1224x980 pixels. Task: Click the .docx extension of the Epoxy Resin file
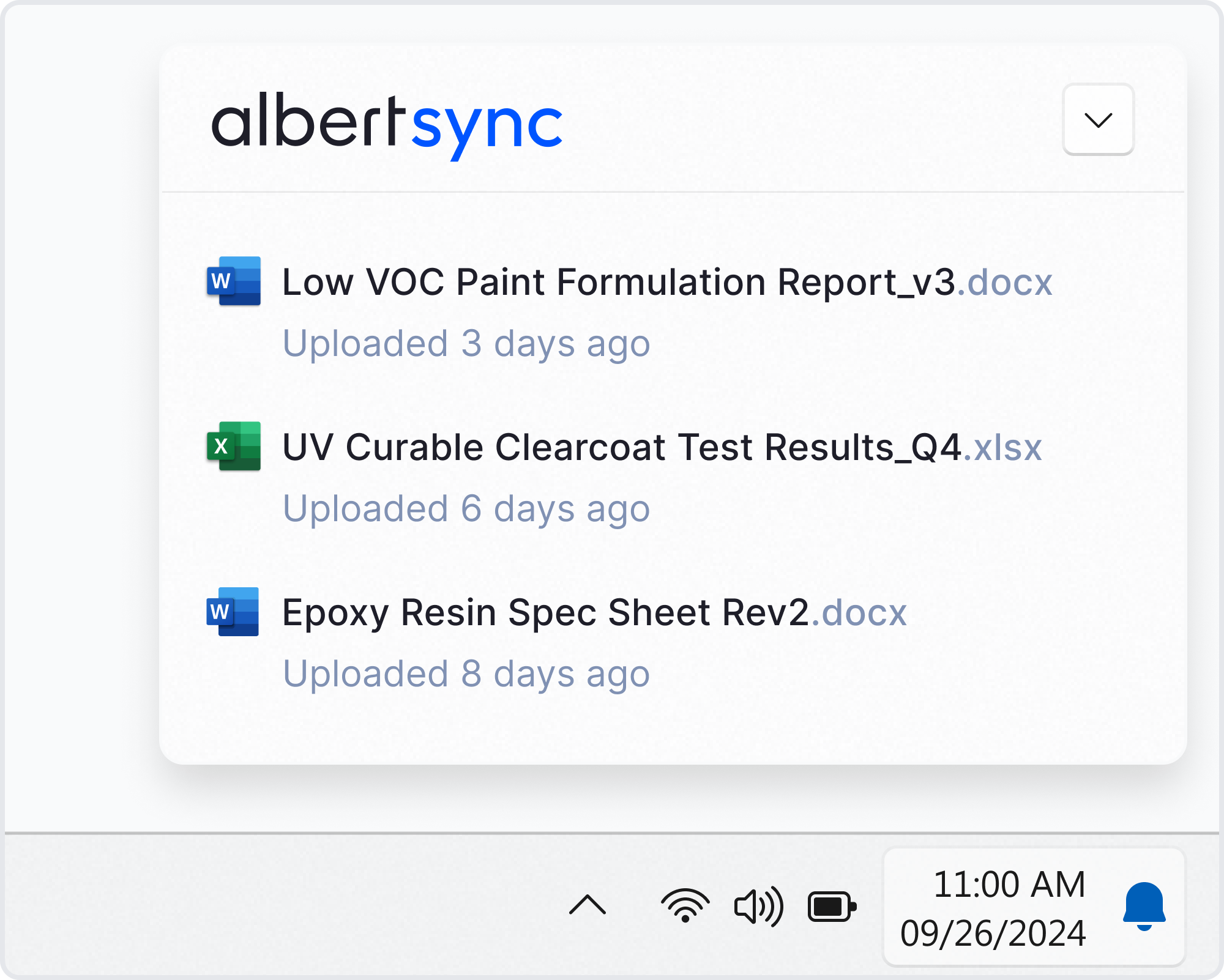tap(859, 612)
